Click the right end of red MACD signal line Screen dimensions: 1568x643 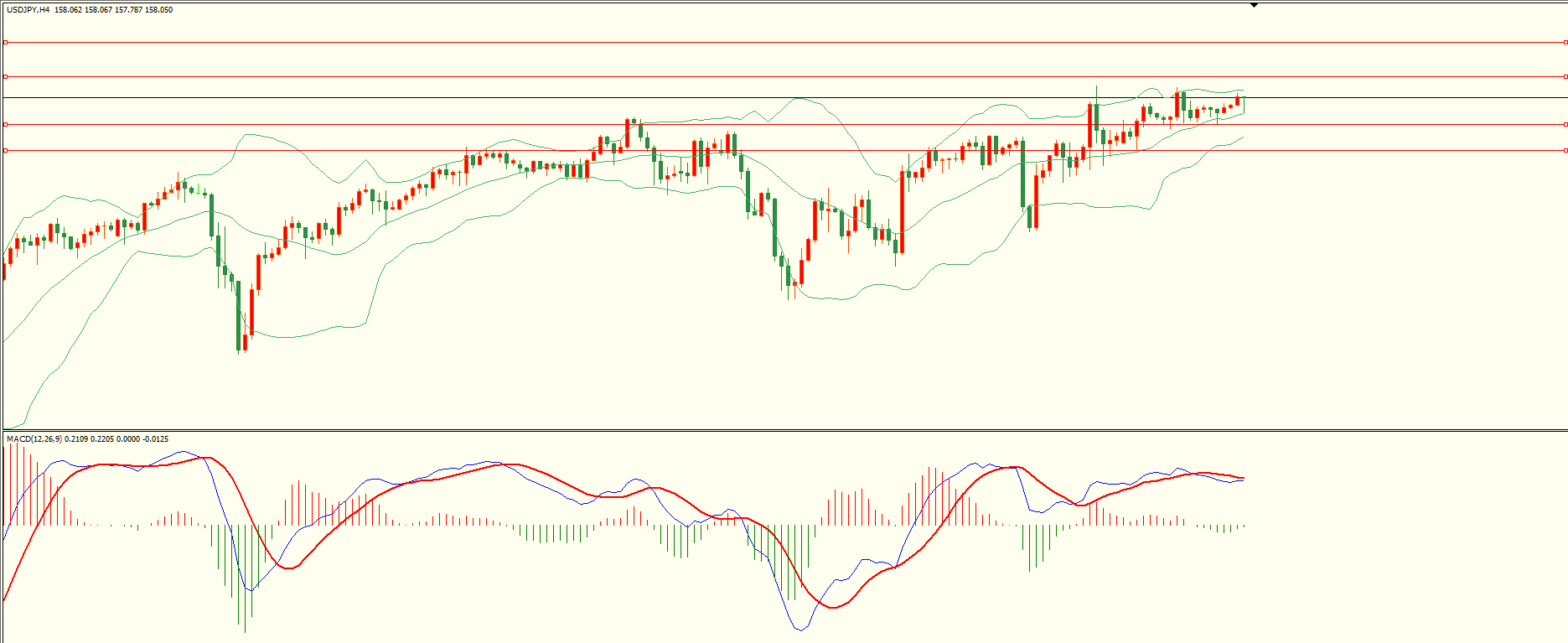1244,478
